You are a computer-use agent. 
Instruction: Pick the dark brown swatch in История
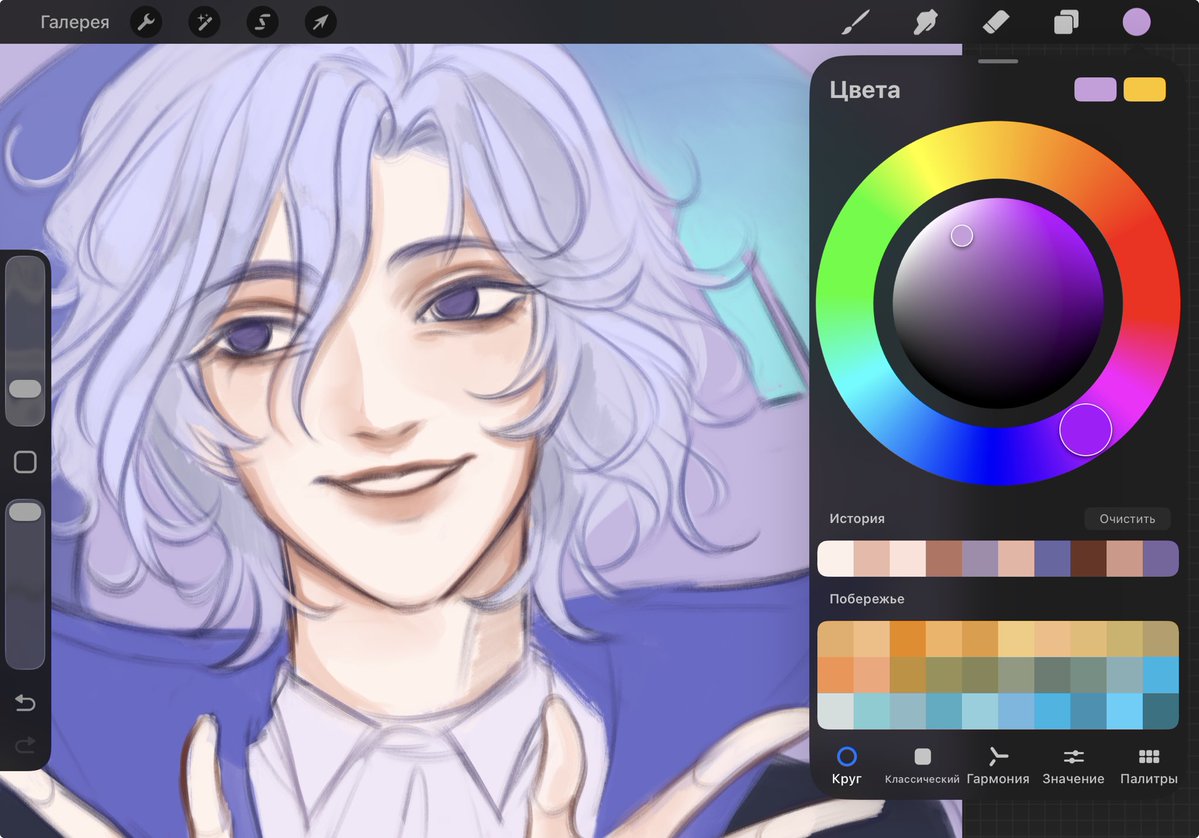point(1088,558)
